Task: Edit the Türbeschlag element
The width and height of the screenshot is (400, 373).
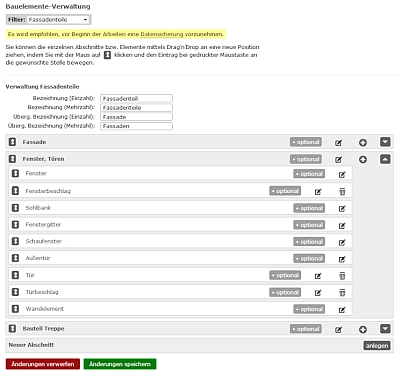Action: pyautogui.click(x=318, y=293)
